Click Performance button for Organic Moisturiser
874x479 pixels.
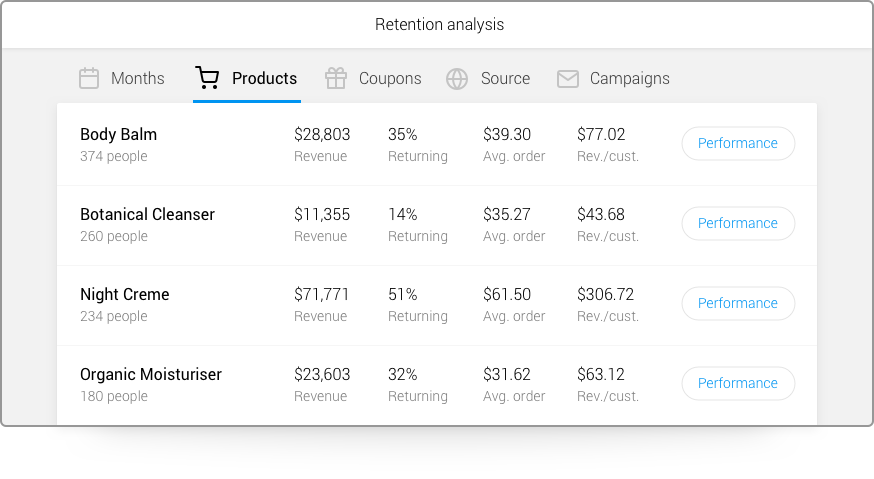point(738,383)
